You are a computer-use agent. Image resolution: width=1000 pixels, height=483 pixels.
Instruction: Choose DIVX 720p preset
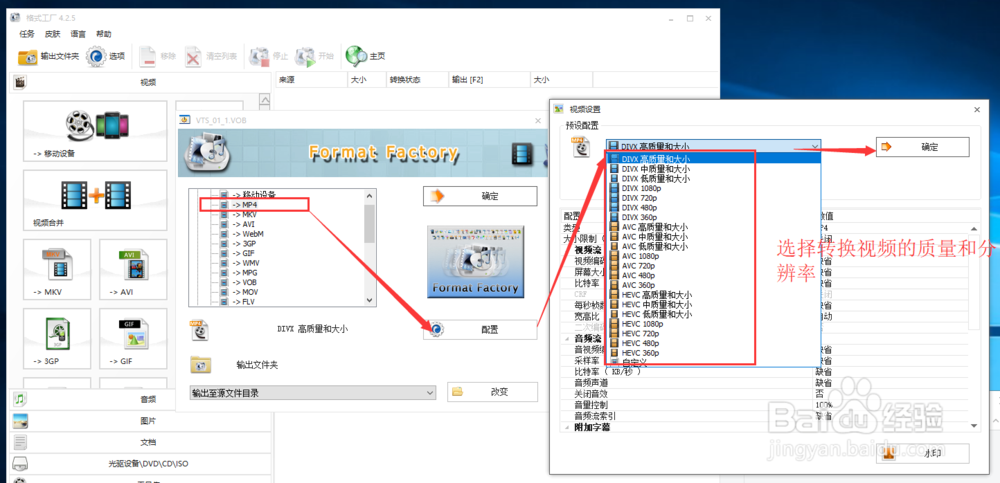point(713,198)
